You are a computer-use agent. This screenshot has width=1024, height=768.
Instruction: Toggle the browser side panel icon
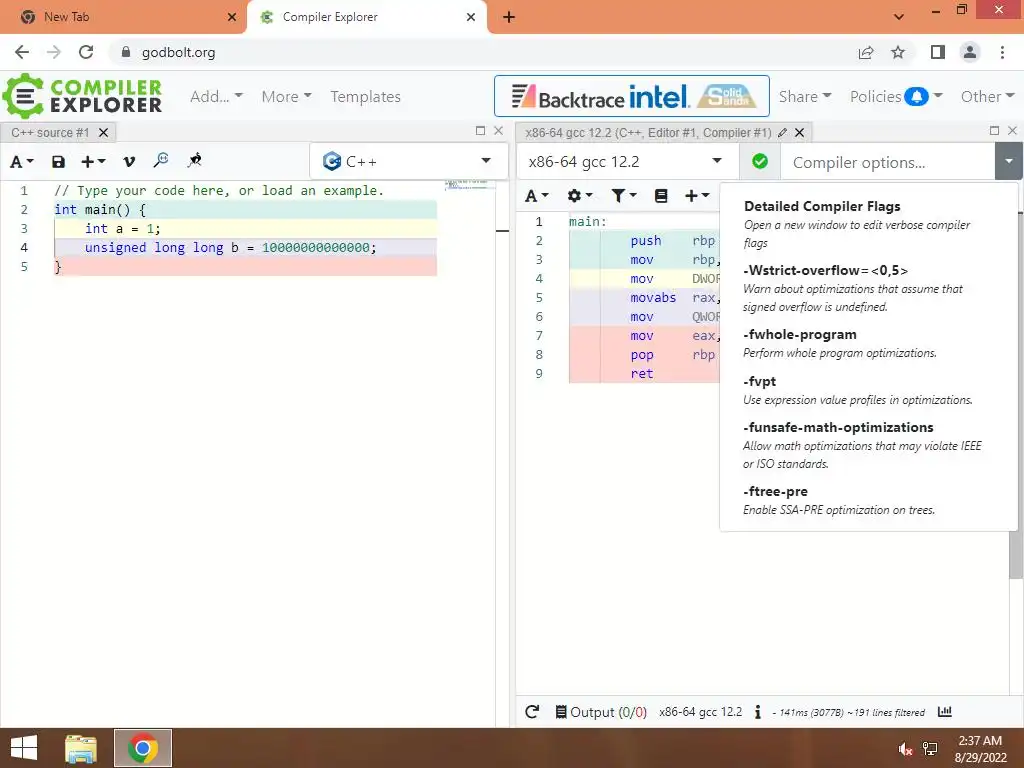pos(938,52)
